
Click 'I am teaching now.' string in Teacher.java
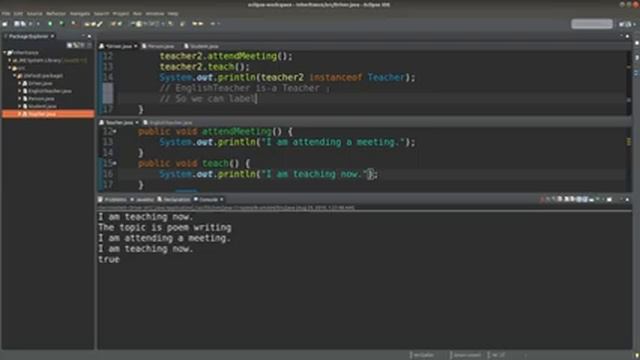coord(313,174)
